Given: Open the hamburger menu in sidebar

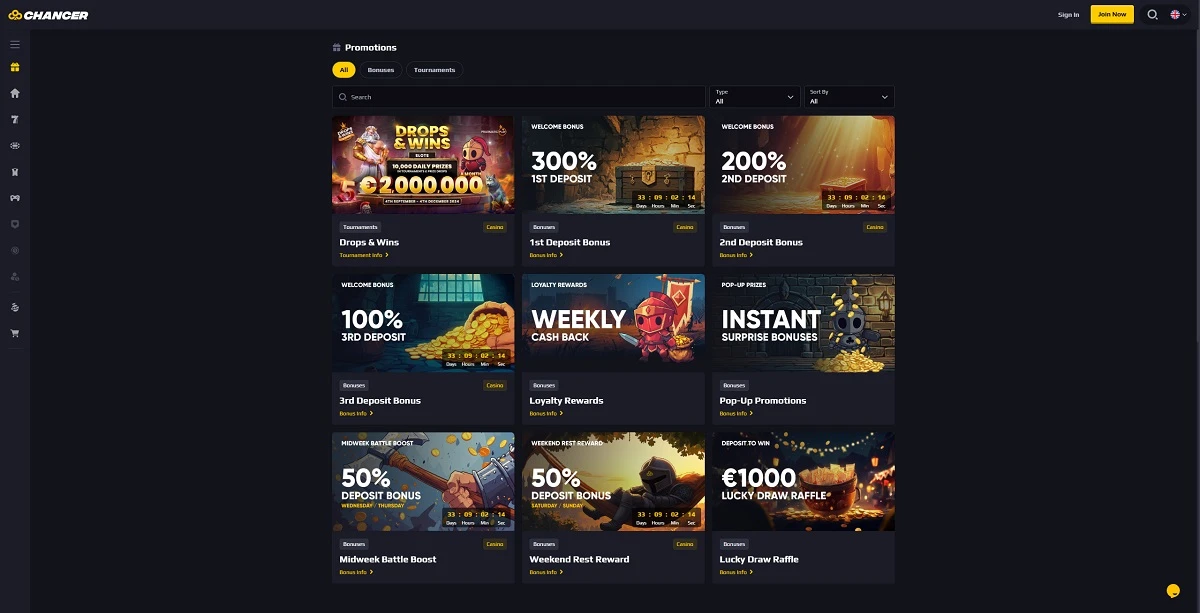Looking at the screenshot, I should 15,44.
